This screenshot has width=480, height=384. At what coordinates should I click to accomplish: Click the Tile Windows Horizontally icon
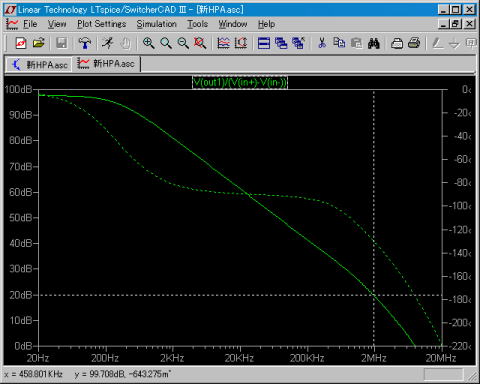pos(264,43)
